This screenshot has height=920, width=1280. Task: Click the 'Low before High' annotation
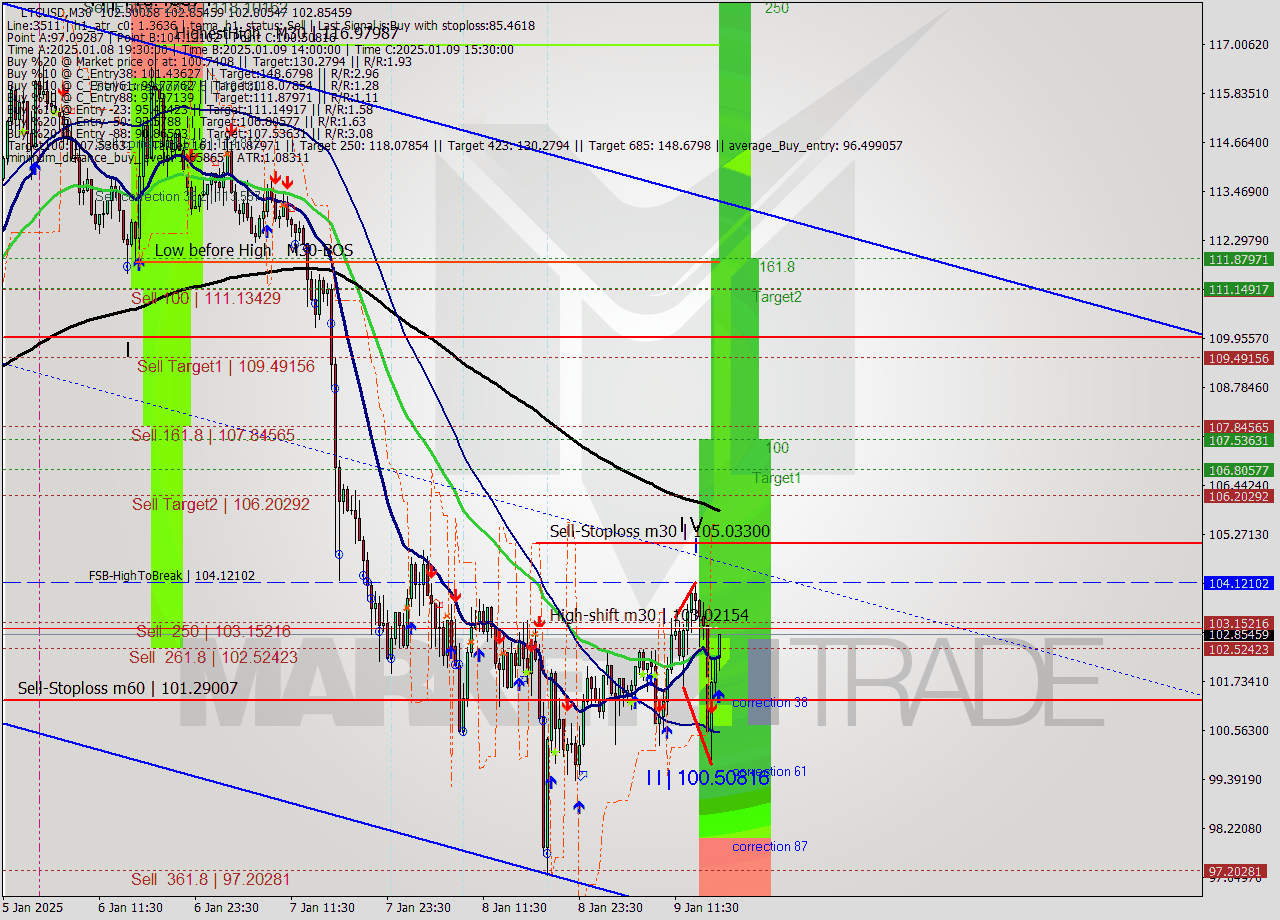[x=213, y=250]
